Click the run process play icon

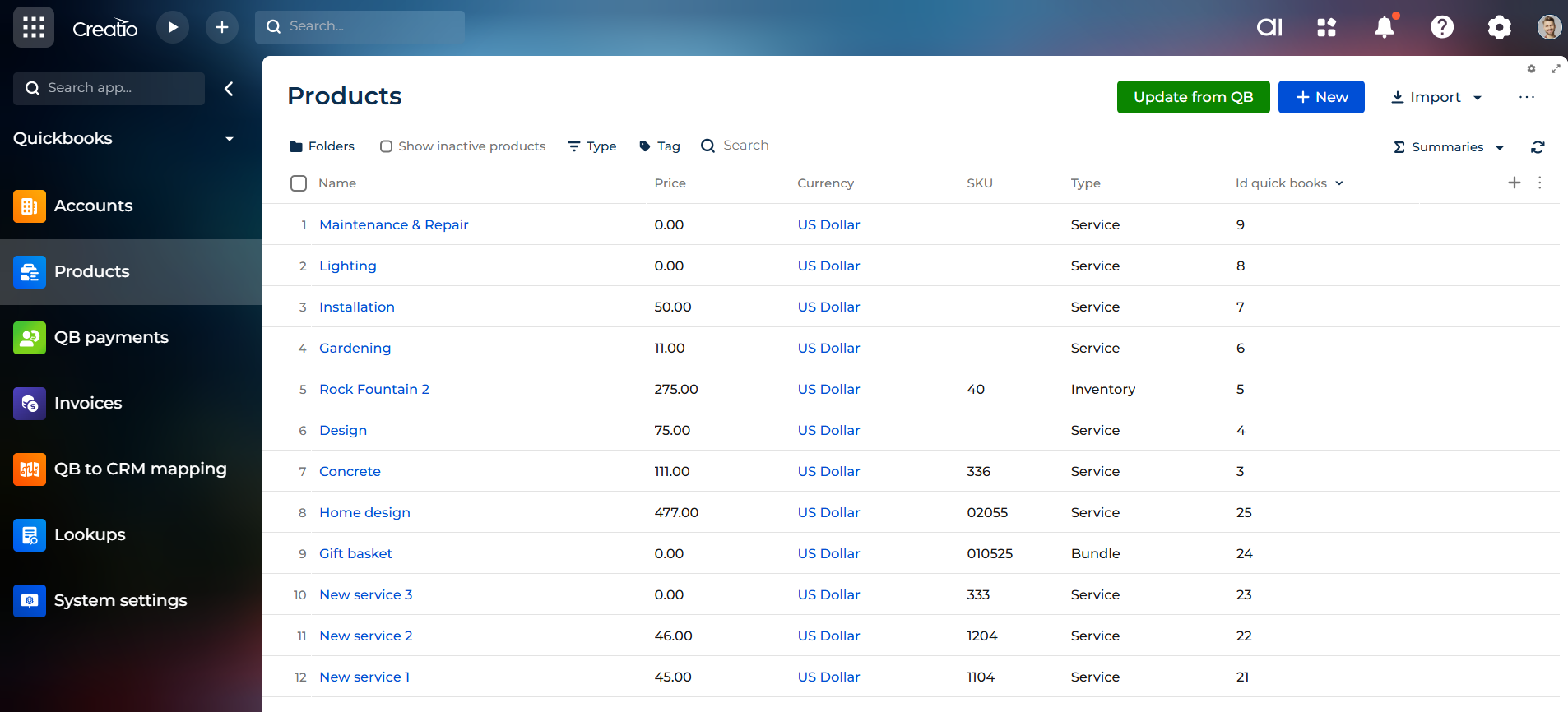tap(173, 27)
